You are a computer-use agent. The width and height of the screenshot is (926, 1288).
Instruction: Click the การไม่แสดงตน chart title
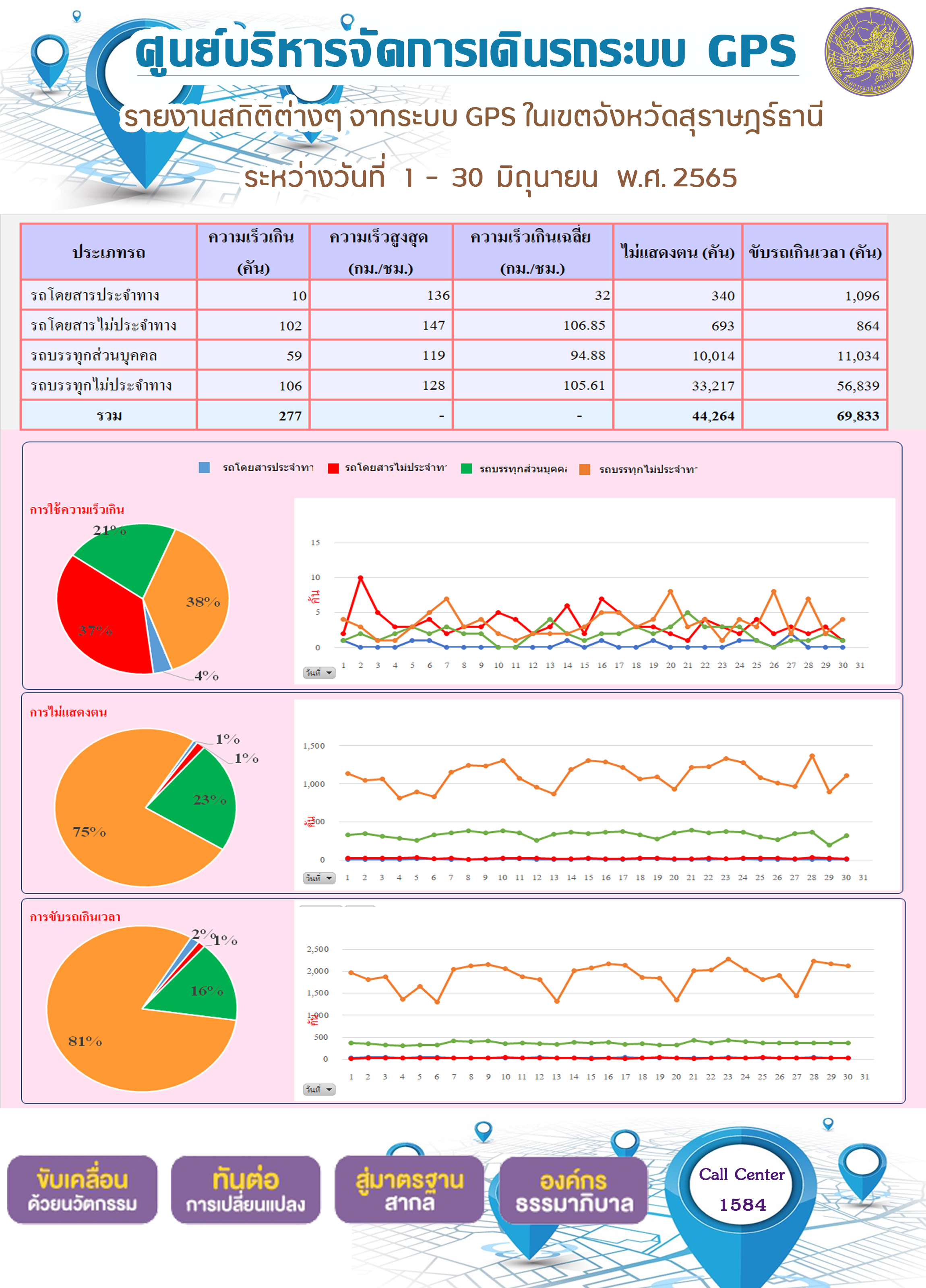point(68,712)
